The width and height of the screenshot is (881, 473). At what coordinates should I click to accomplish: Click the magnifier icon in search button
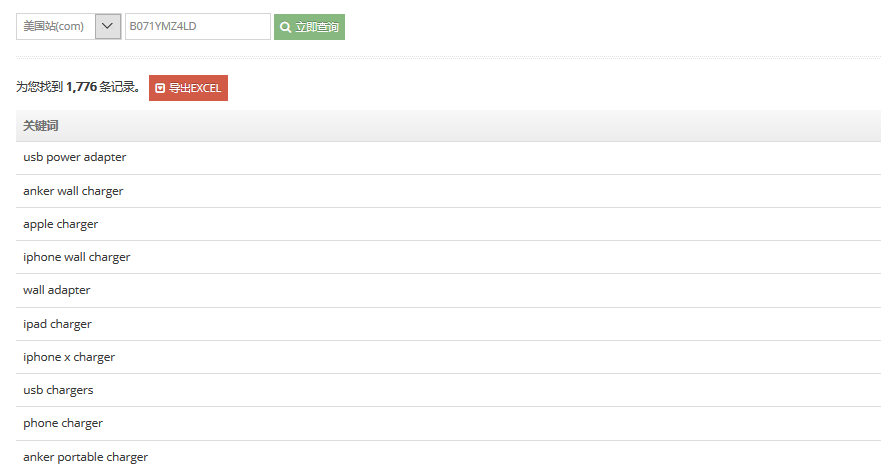pyautogui.click(x=286, y=27)
